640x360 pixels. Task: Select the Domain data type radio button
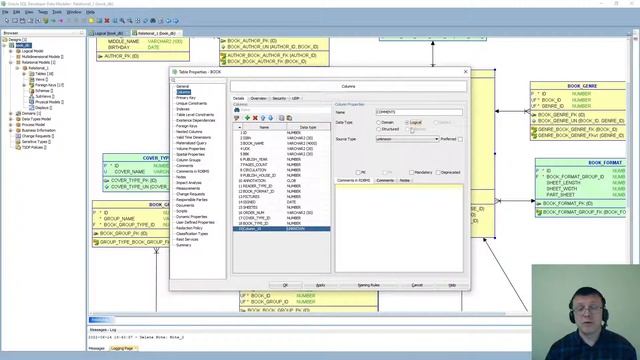378,122
